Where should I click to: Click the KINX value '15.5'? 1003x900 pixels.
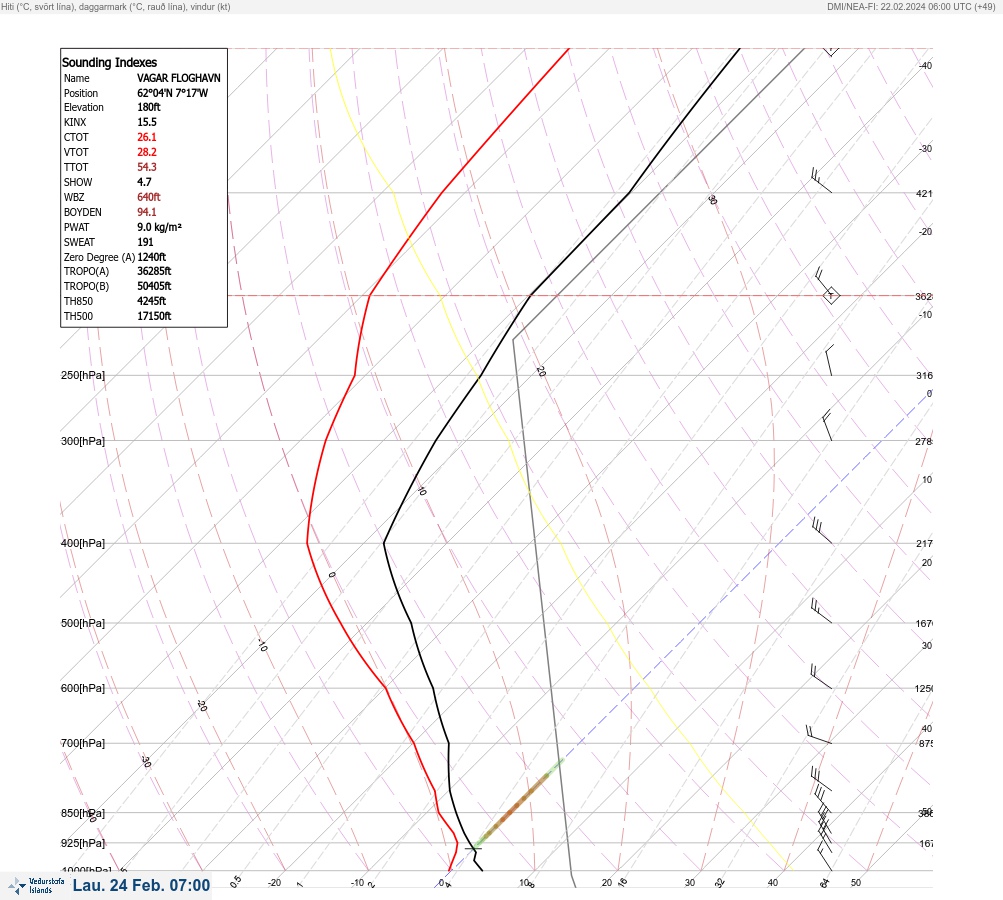(x=146, y=122)
